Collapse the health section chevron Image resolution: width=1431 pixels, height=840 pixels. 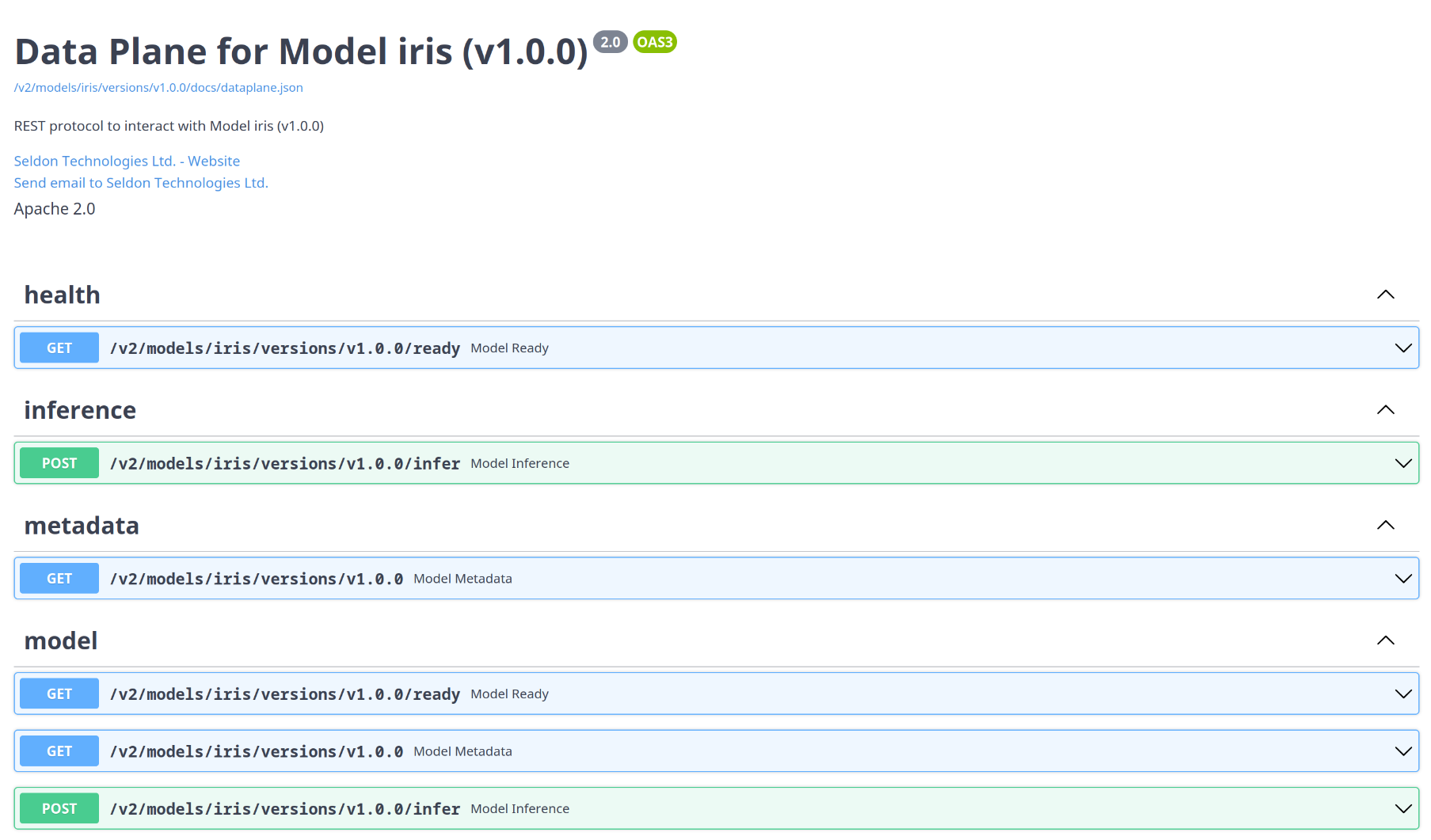[x=1385, y=295]
